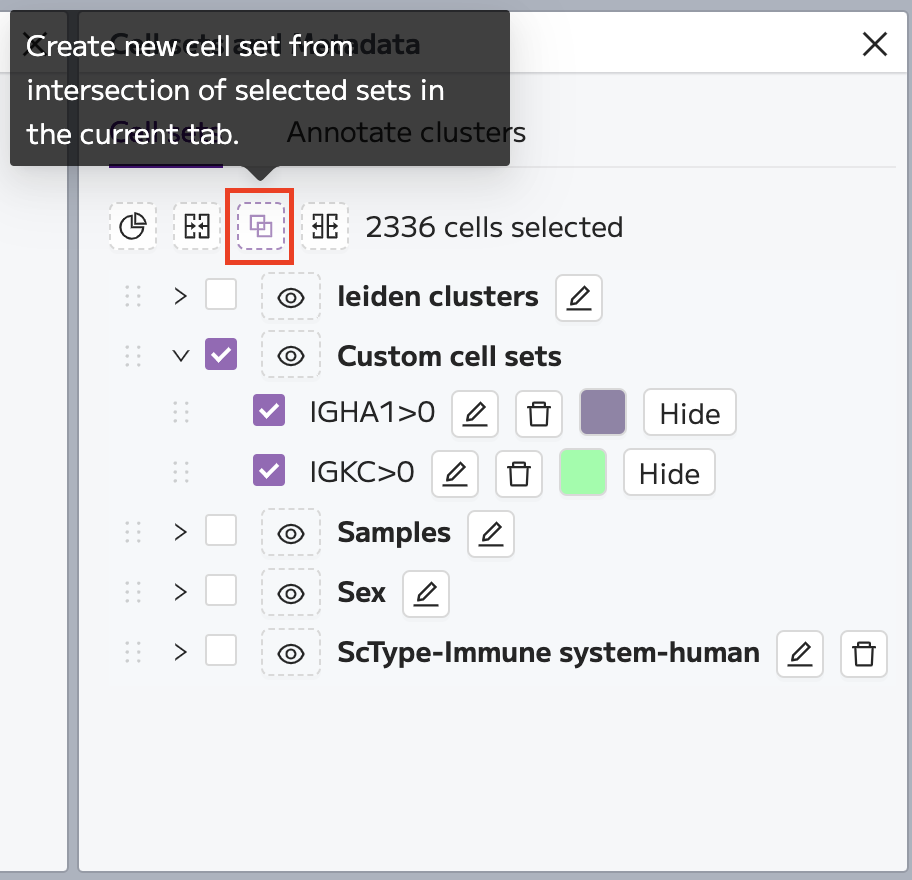Click drag handle of IGHA1>0 row
This screenshot has width=912, height=880.
coord(181,412)
